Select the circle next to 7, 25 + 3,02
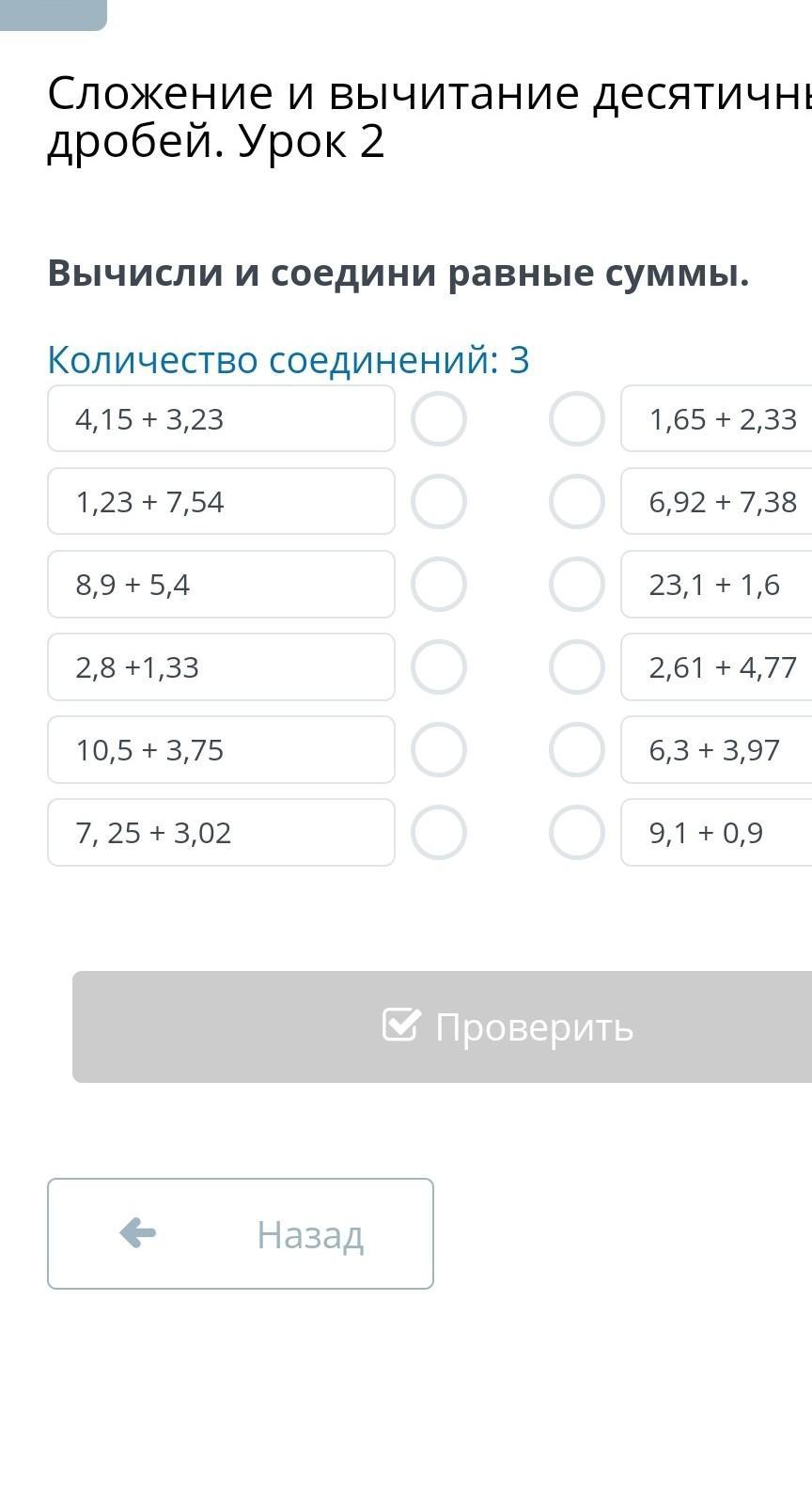The height and width of the screenshot is (1488, 812). [x=439, y=833]
